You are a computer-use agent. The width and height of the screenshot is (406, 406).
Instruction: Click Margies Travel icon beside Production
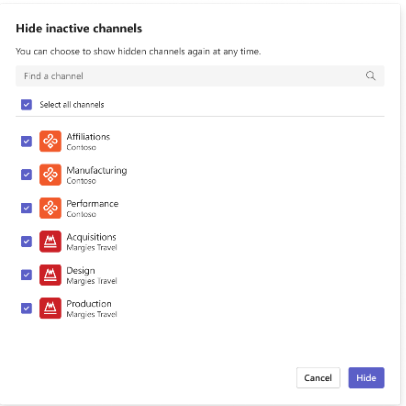click(50, 308)
